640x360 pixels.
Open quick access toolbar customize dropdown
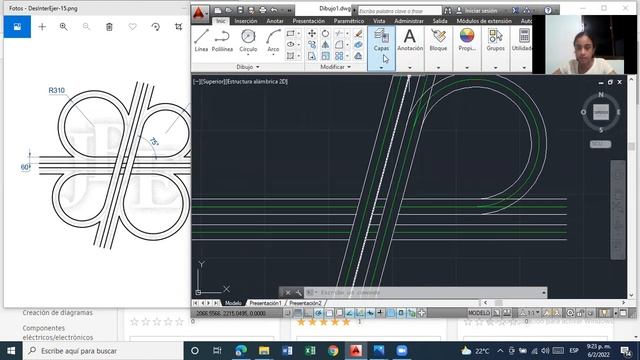pos(289,10)
